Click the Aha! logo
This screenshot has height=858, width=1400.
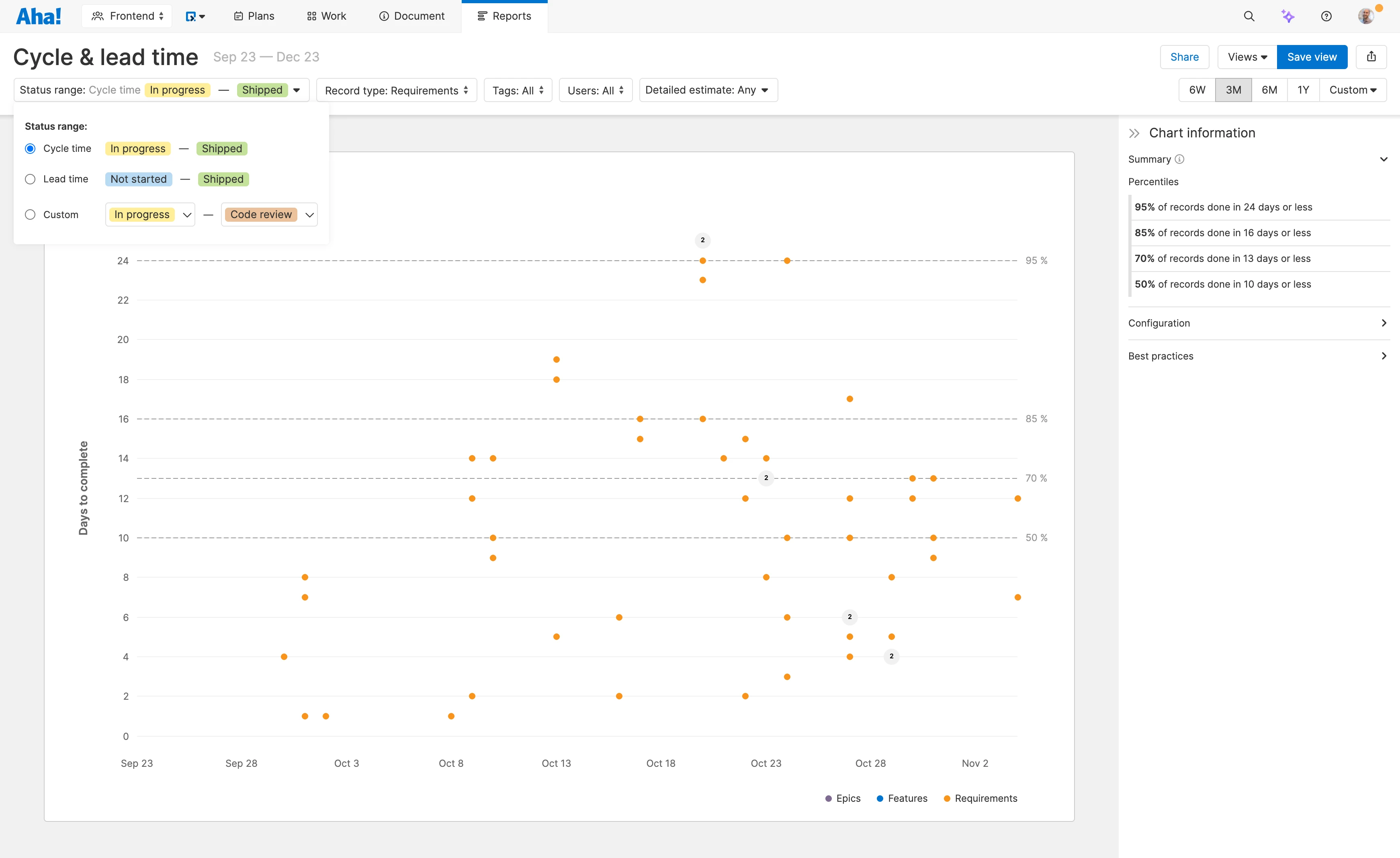tap(37, 15)
